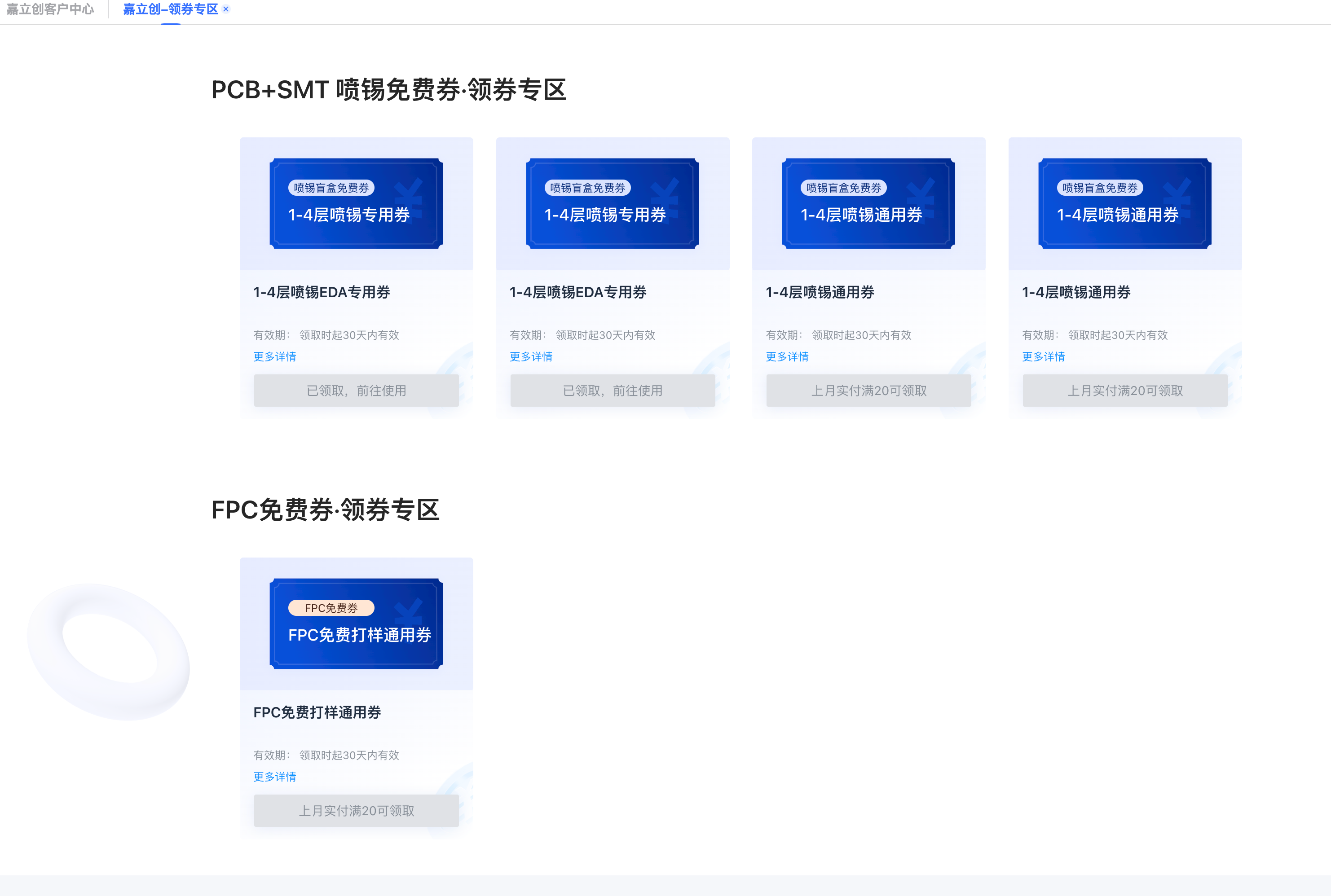Open 更多详情 under the second 喷锡EDA专用券
Screen dimensions: 1331x896
(x=531, y=356)
